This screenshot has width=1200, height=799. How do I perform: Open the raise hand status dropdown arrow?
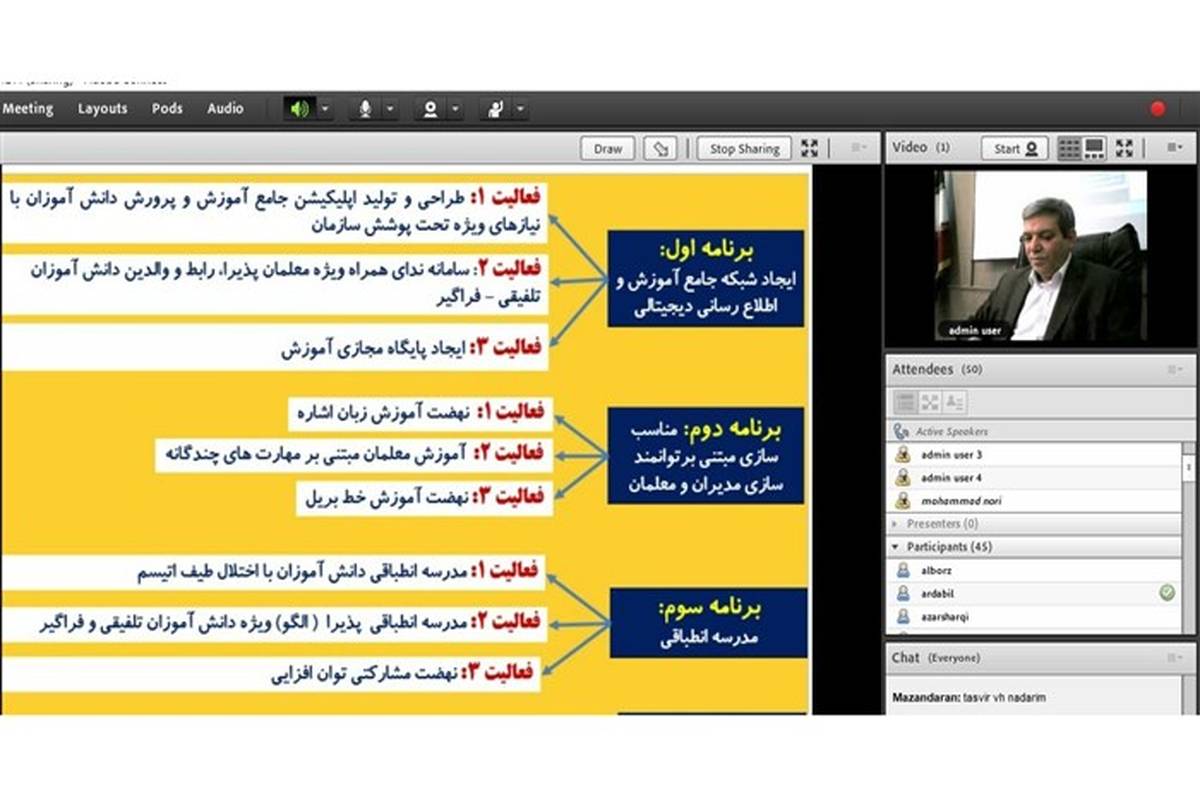click(x=519, y=109)
